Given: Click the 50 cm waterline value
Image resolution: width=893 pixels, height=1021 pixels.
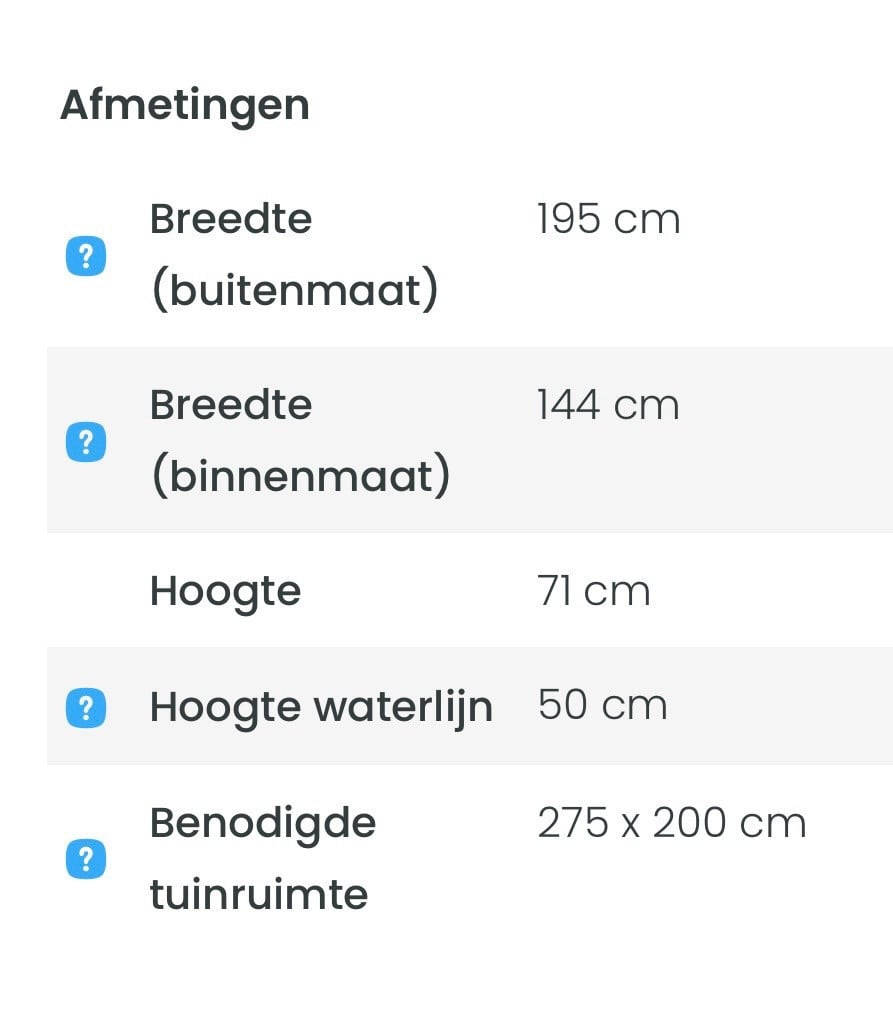Looking at the screenshot, I should pos(602,705).
